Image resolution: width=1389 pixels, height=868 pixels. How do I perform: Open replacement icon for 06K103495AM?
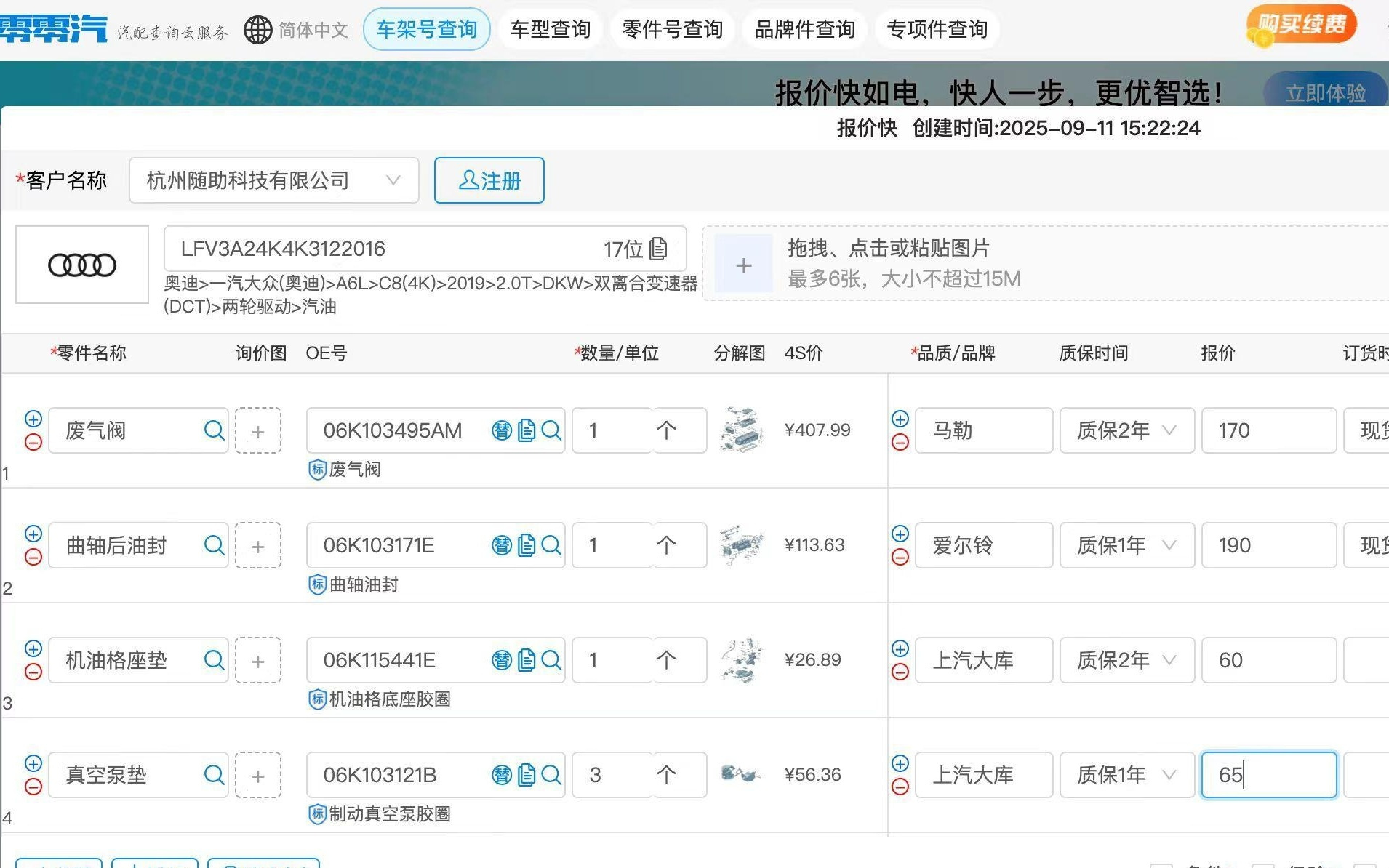[x=502, y=430]
